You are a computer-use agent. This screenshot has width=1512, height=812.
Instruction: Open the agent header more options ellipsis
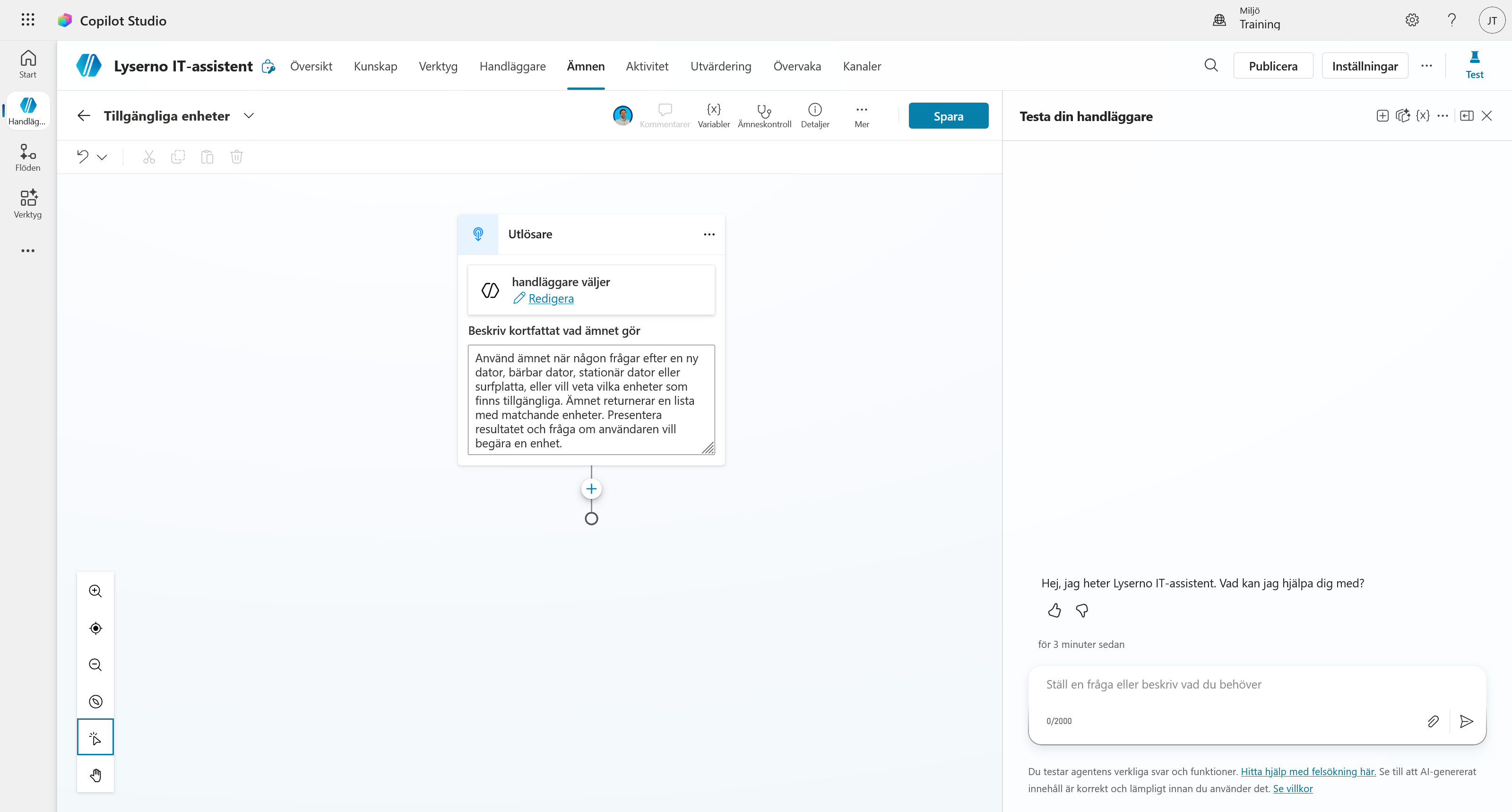[1426, 66]
